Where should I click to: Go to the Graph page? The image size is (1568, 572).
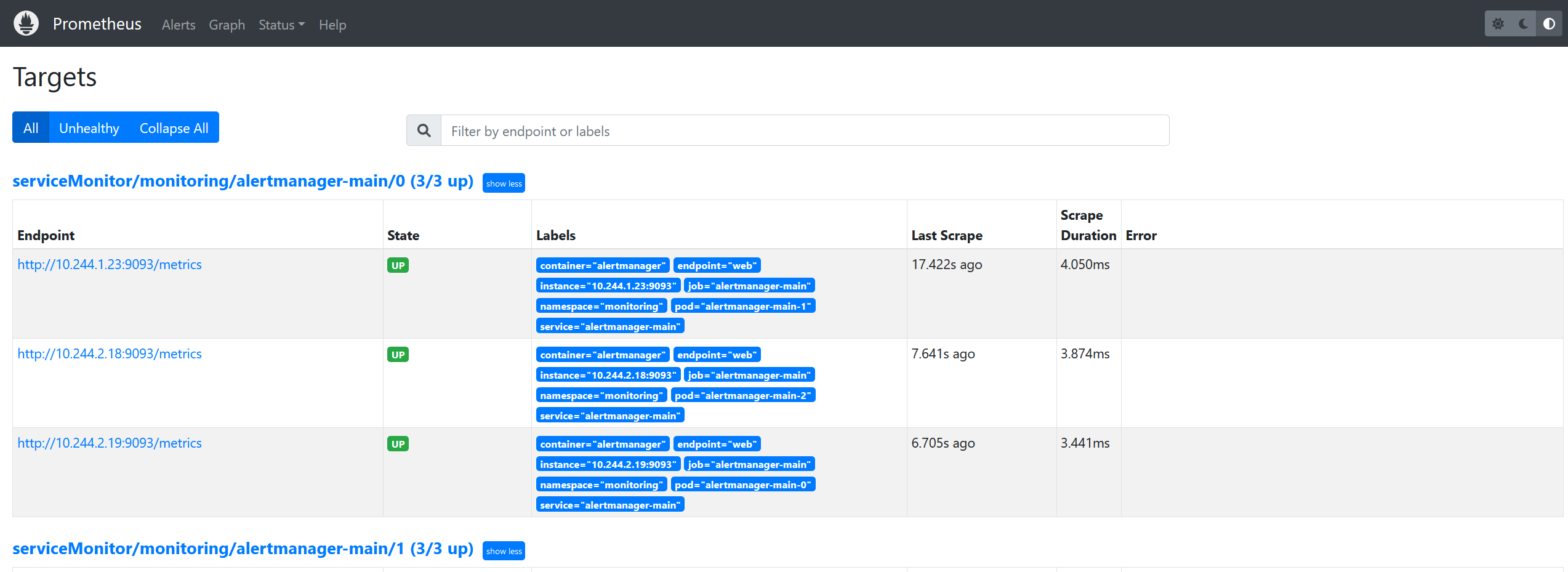pos(227,25)
